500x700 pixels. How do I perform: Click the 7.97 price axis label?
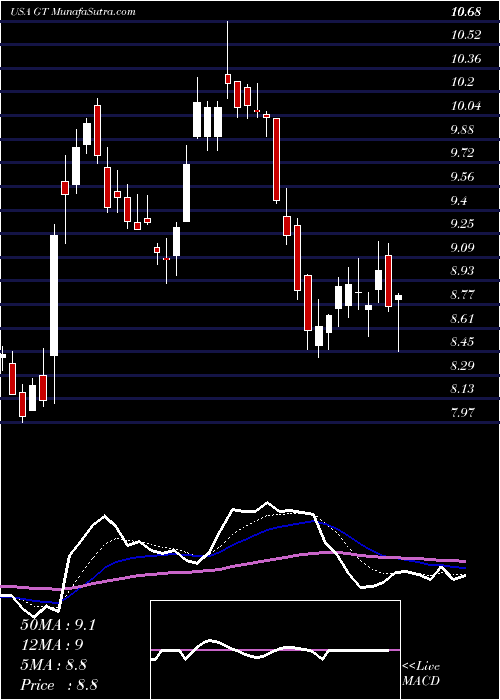pos(463,412)
